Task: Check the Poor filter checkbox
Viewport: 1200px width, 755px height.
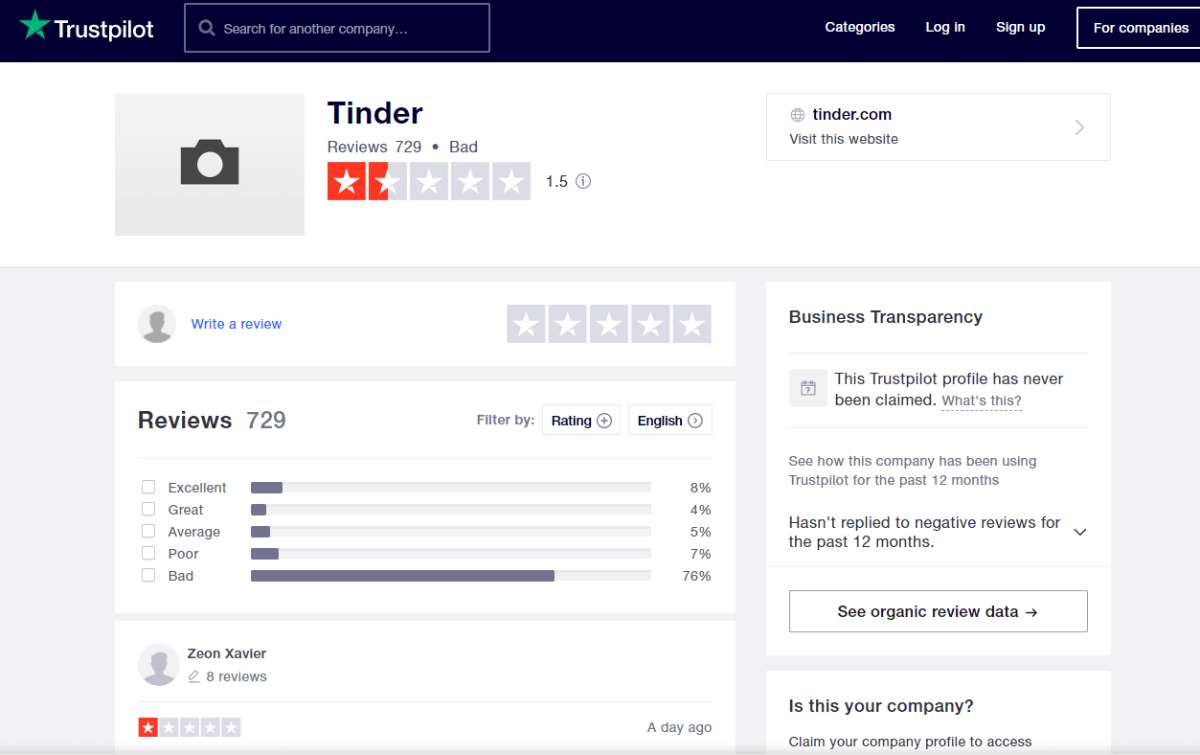Action: (148, 553)
